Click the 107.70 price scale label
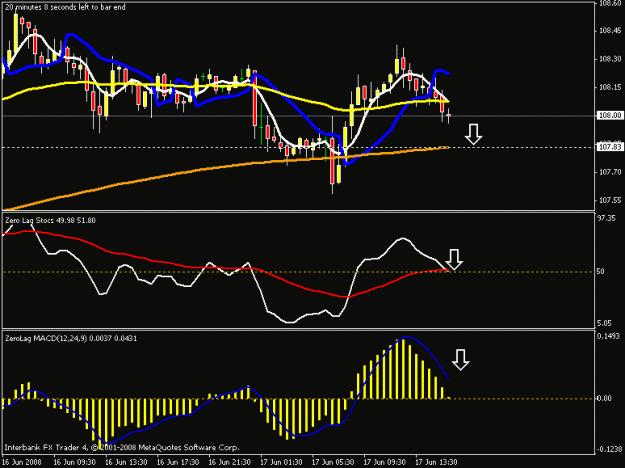 pos(610,172)
